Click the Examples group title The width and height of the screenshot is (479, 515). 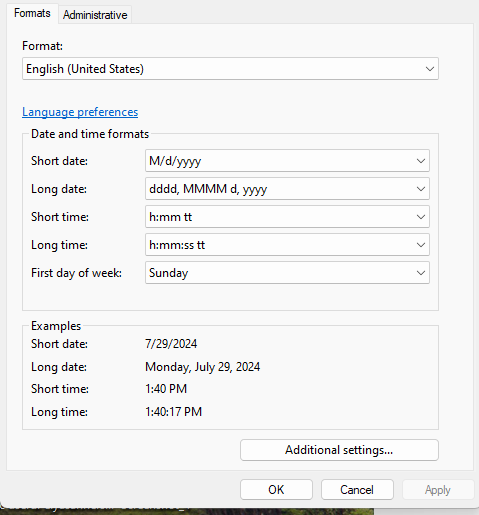pyautogui.click(x=56, y=326)
